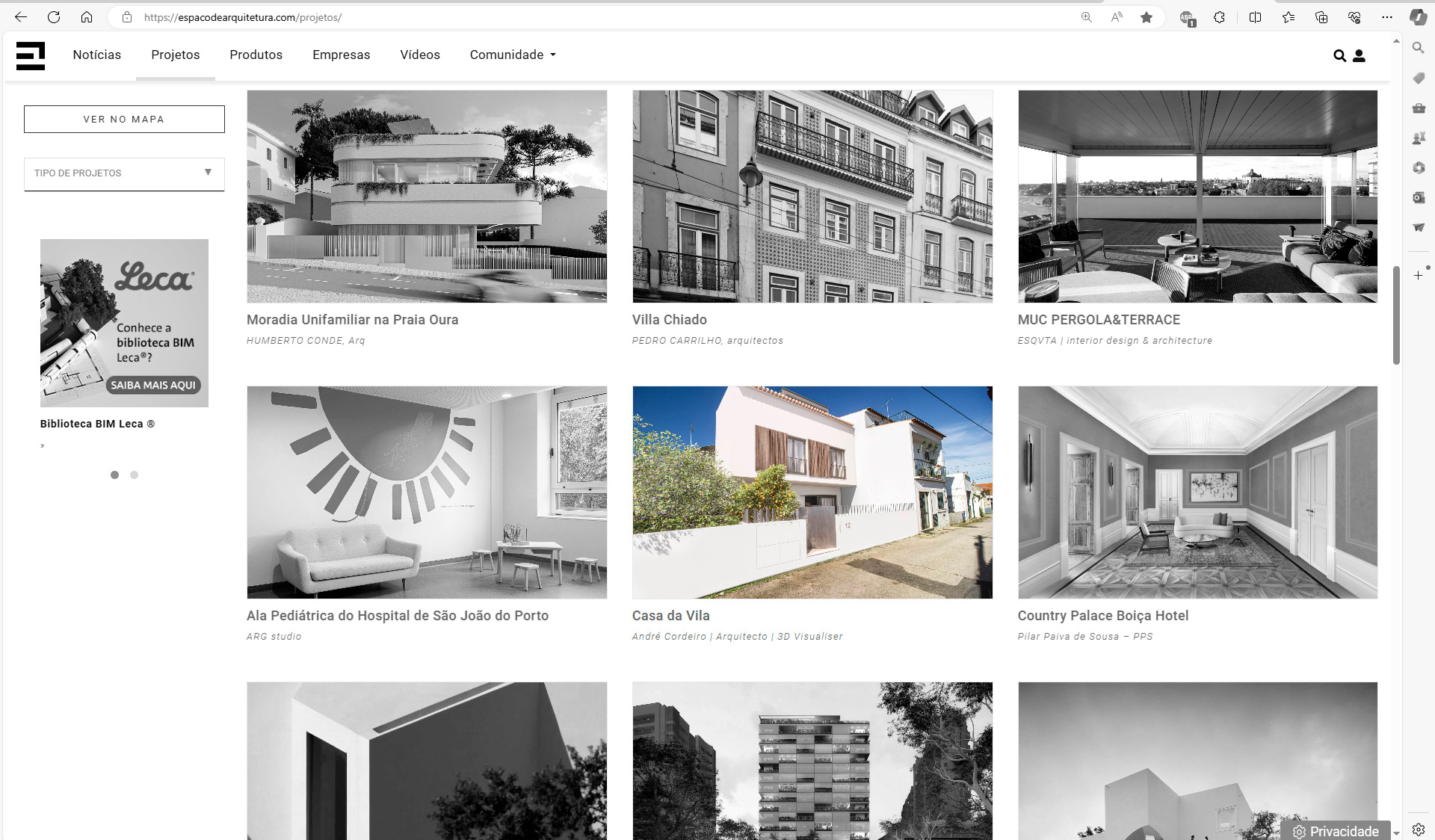Image resolution: width=1435 pixels, height=840 pixels.
Task: Open split screen view icon
Action: (x=1255, y=17)
